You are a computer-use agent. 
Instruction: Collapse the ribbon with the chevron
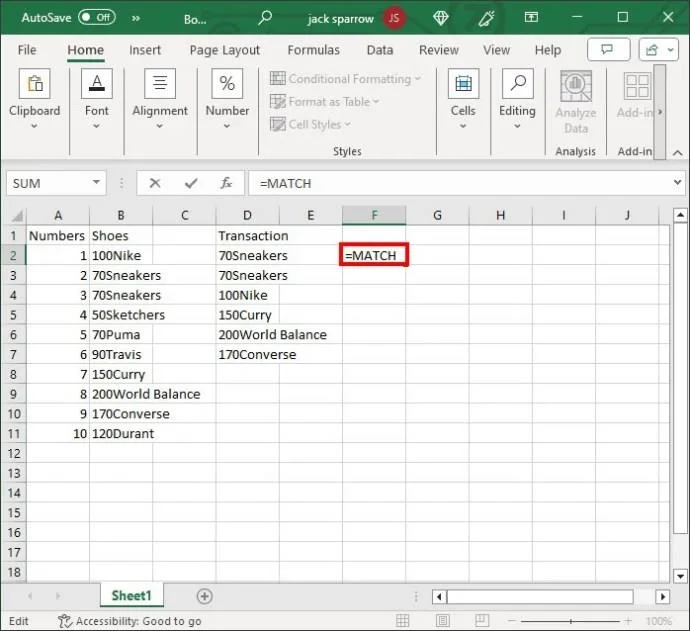[x=678, y=153]
